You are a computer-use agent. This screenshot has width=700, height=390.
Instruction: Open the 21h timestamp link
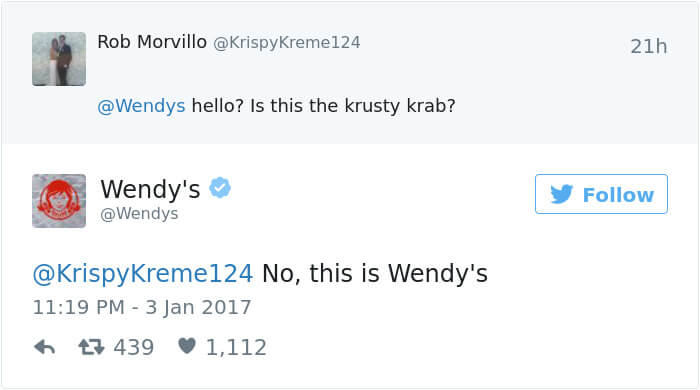pos(649,46)
